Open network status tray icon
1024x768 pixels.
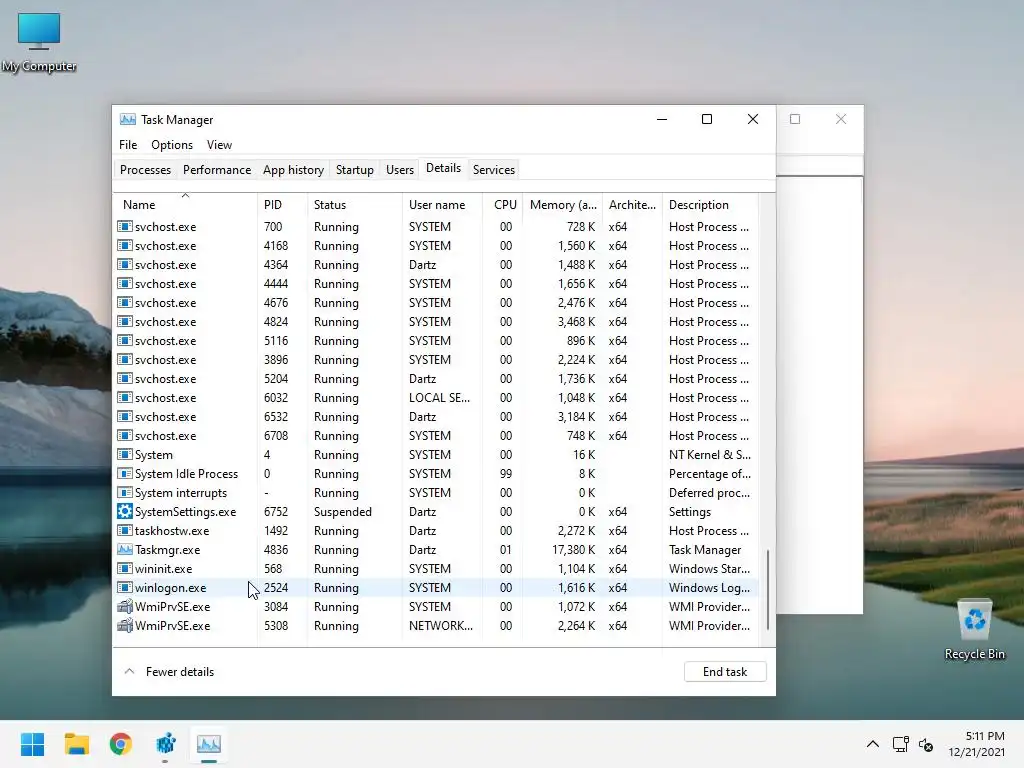click(x=901, y=744)
